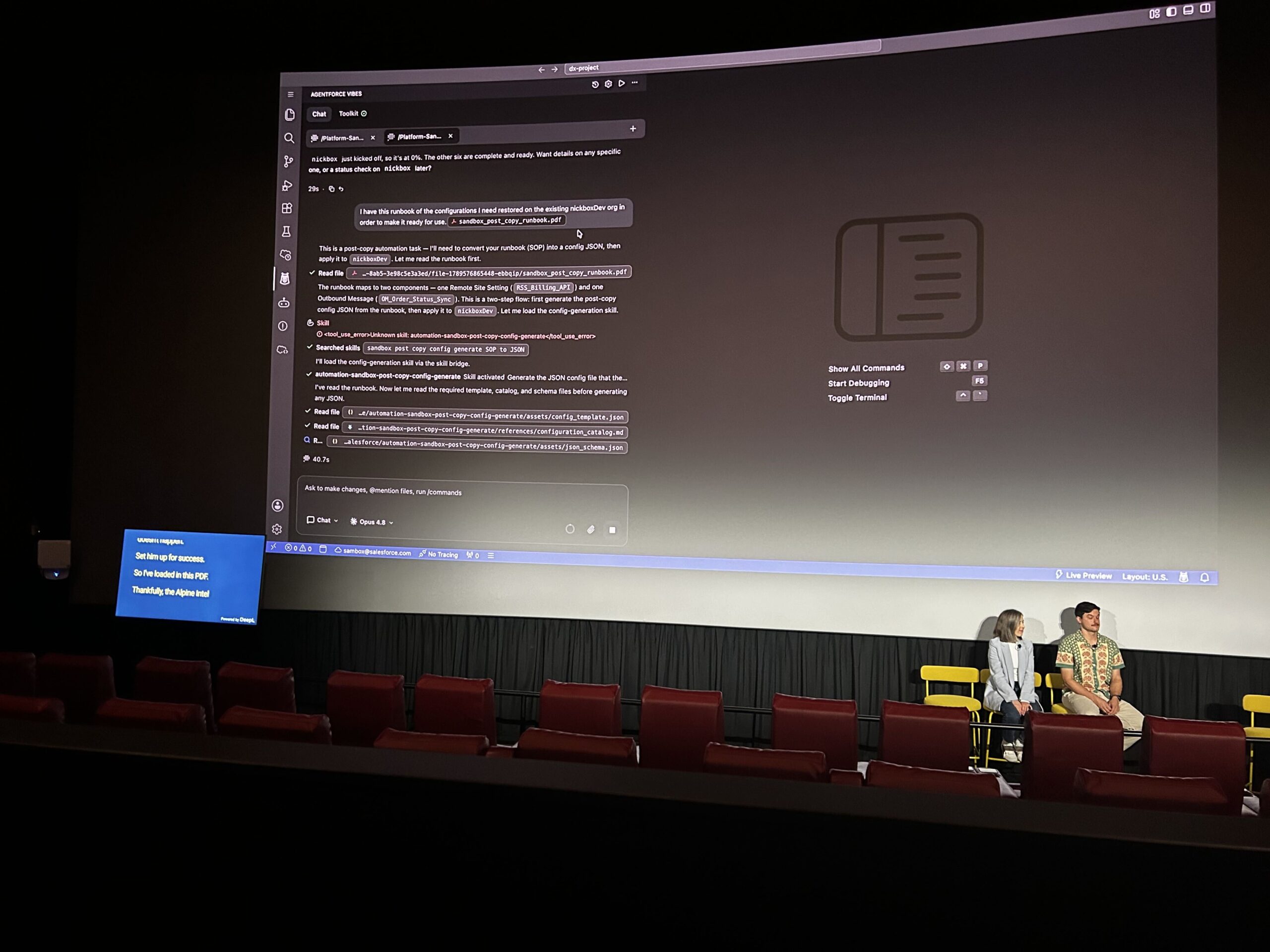The height and width of the screenshot is (952, 1270).
Task: Click the more actions ellipsis in Agentforce header
Action: tap(635, 83)
